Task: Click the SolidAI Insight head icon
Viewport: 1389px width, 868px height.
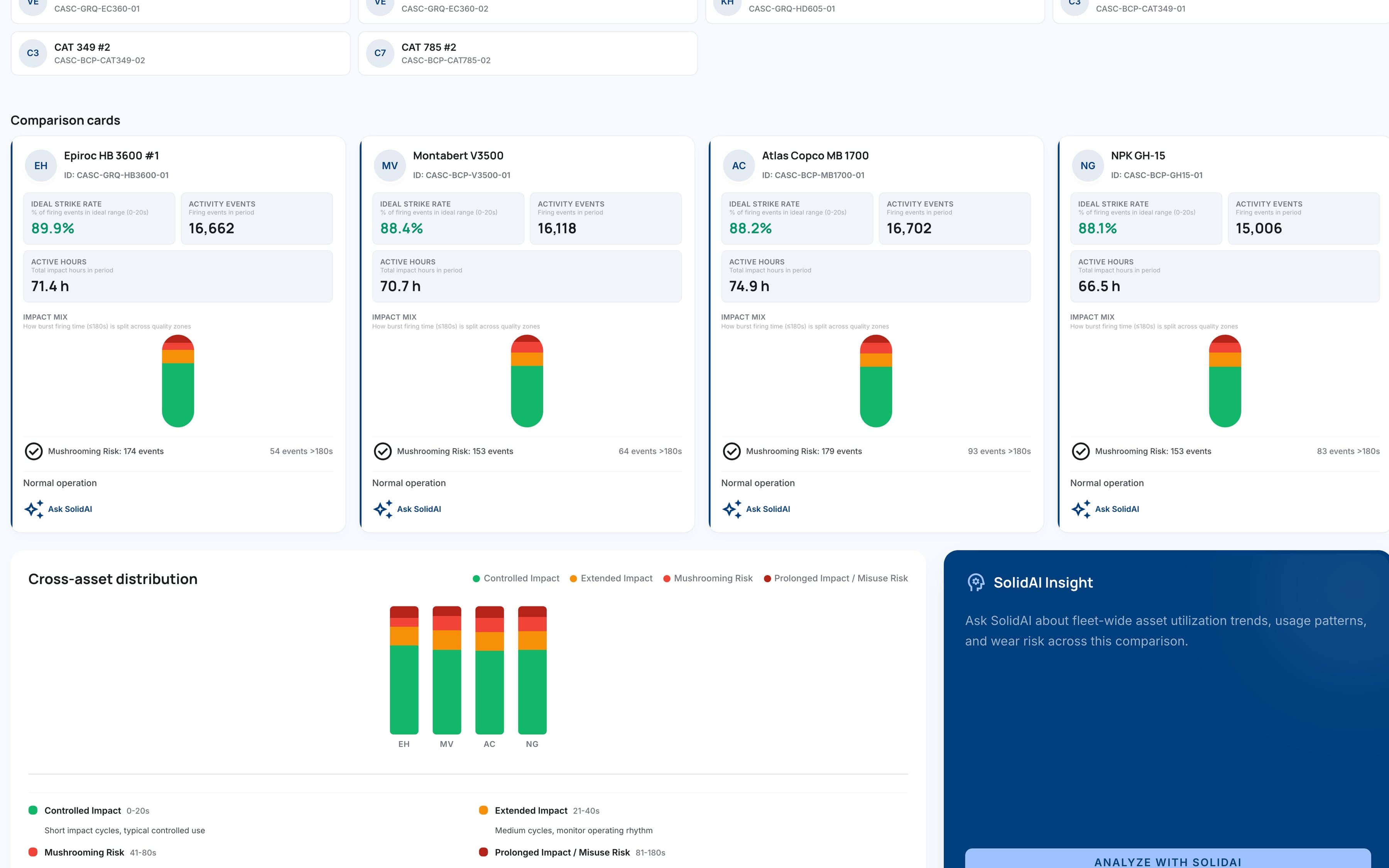Action: [976, 582]
